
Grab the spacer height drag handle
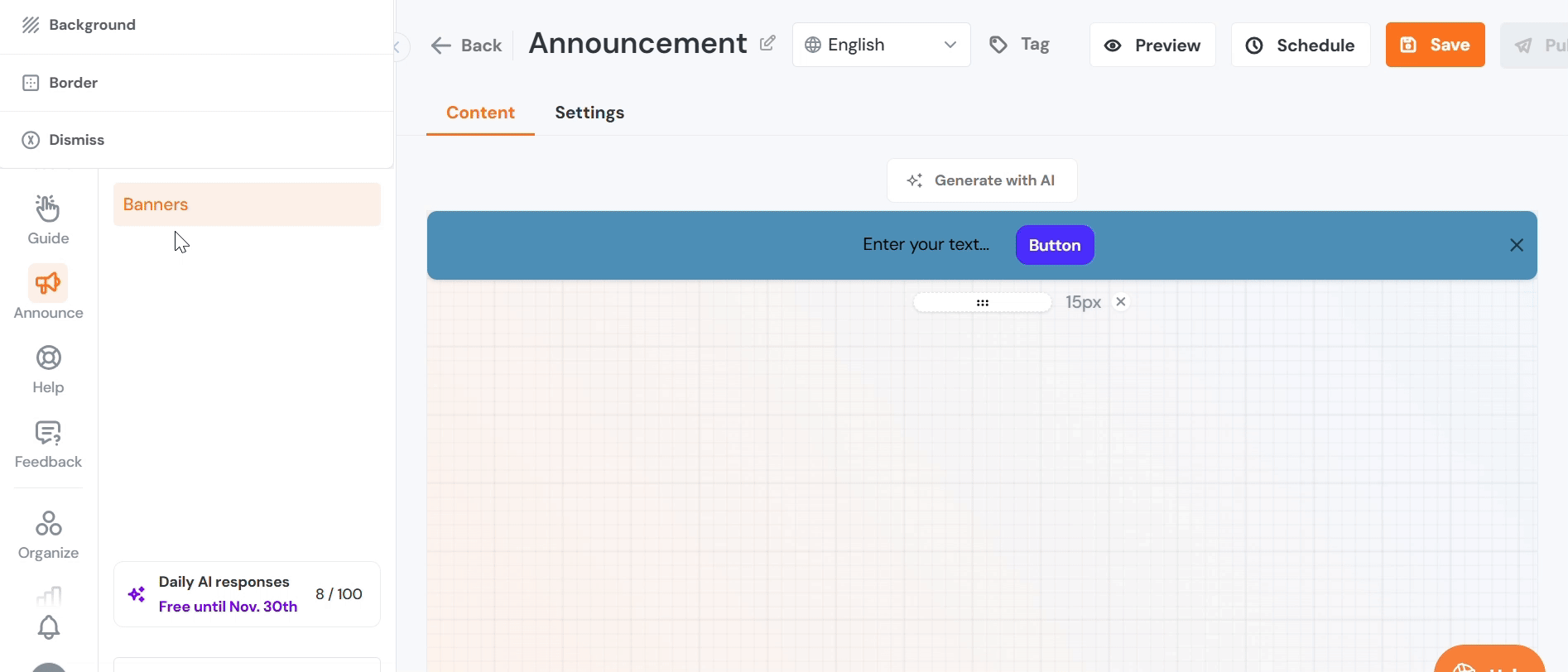pyautogui.click(x=982, y=303)
